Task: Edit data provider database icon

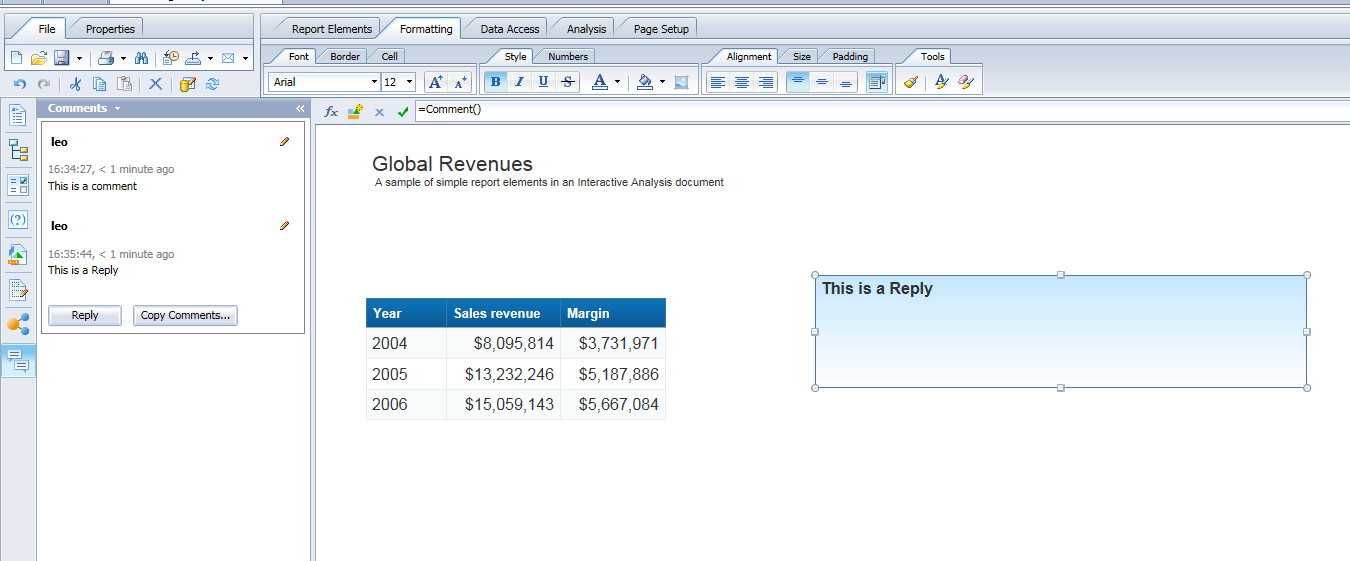Action: (x=188, y=84)
